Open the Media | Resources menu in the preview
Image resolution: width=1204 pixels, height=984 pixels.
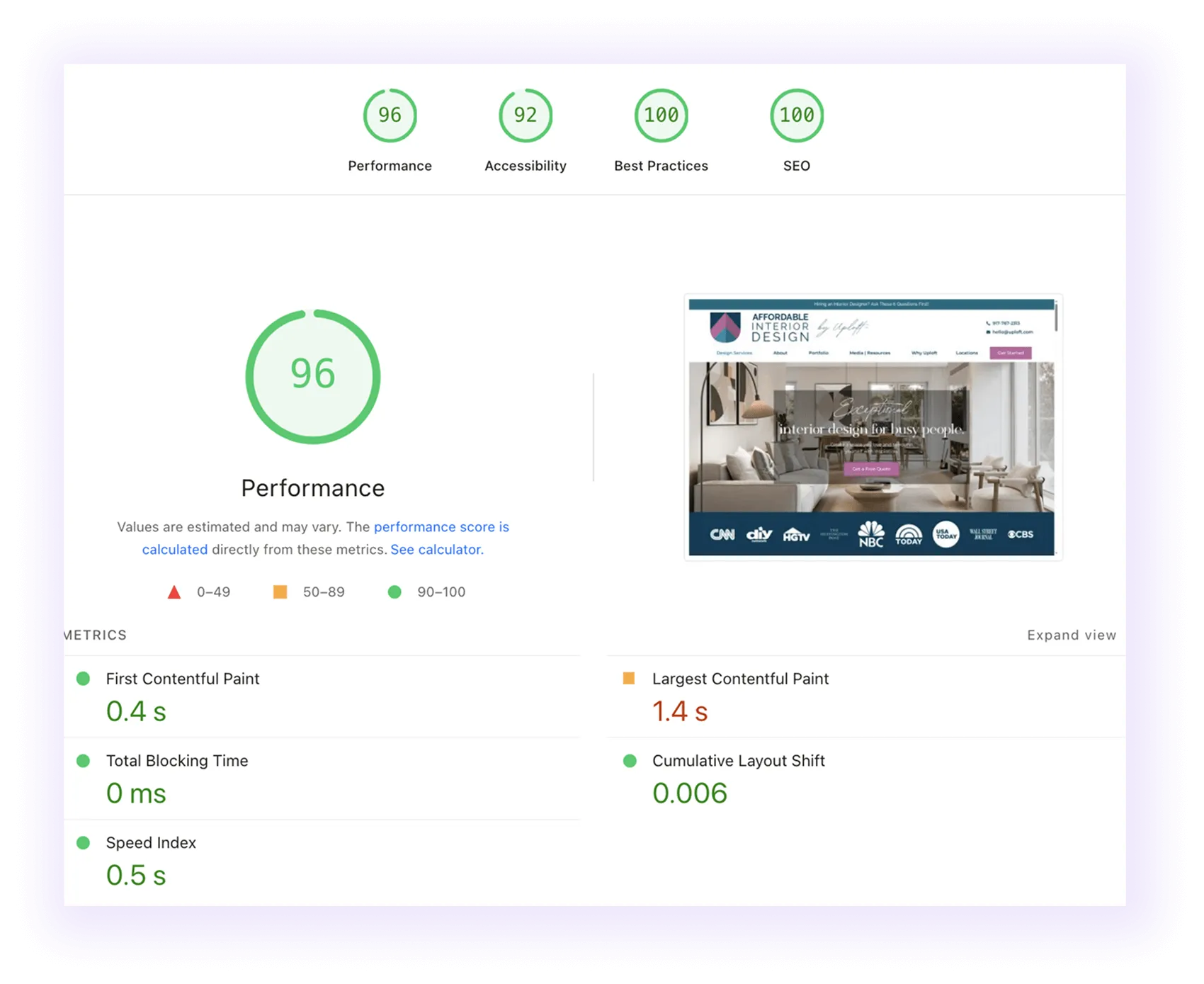[869, 352]
